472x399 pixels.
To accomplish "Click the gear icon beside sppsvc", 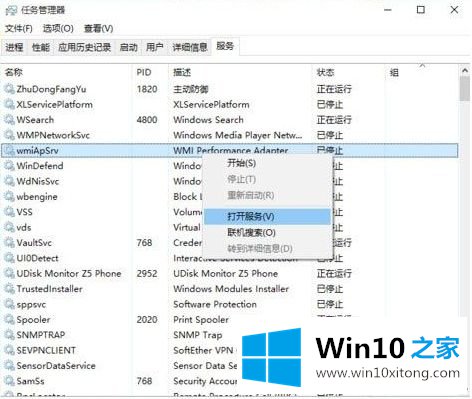I will click(x=9, y=304).
